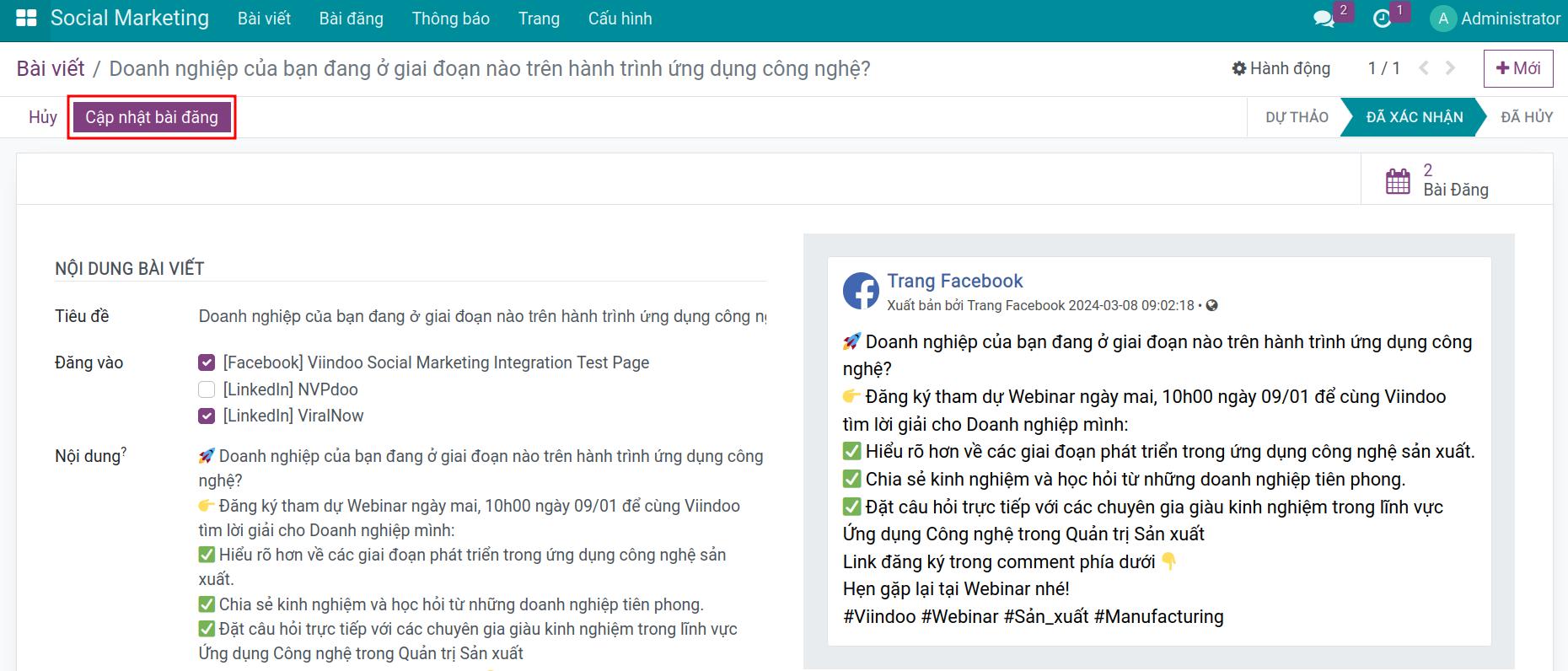Click the Trang Facebook page name link
Screen dimensions: 1568x671
click(955, 281)
